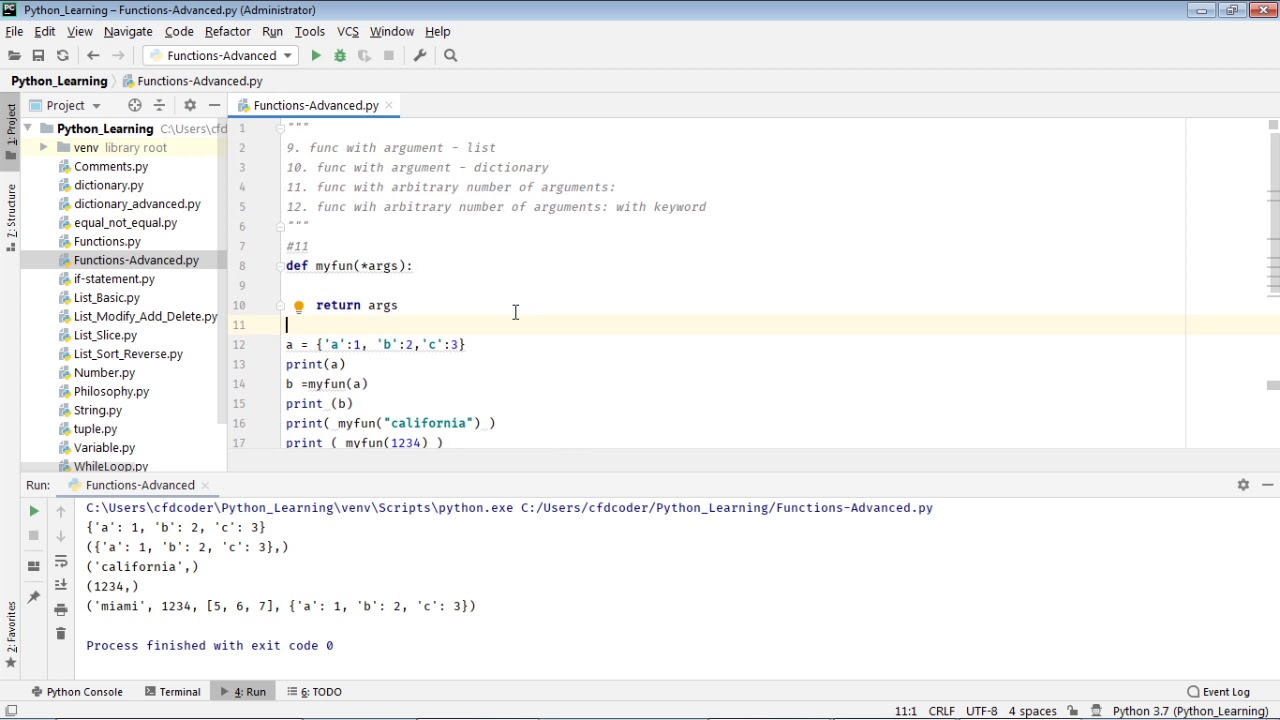Click the Open folder toolbar icon

(x=14, y=56)
